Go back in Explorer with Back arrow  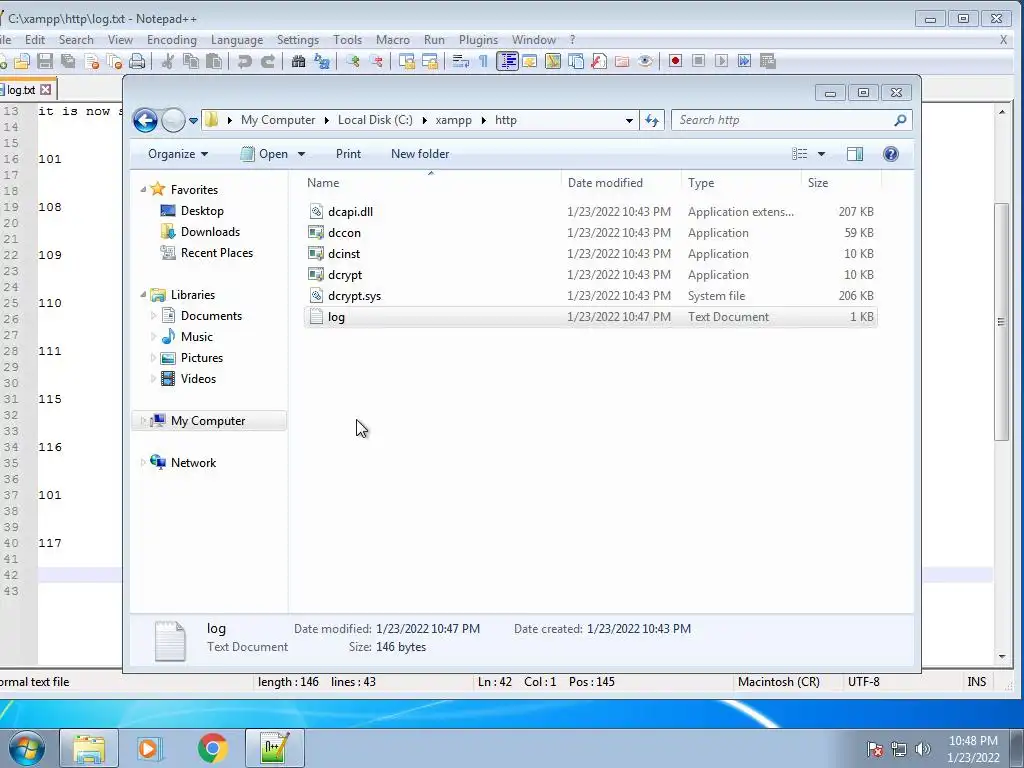click(x=145, y=120)
